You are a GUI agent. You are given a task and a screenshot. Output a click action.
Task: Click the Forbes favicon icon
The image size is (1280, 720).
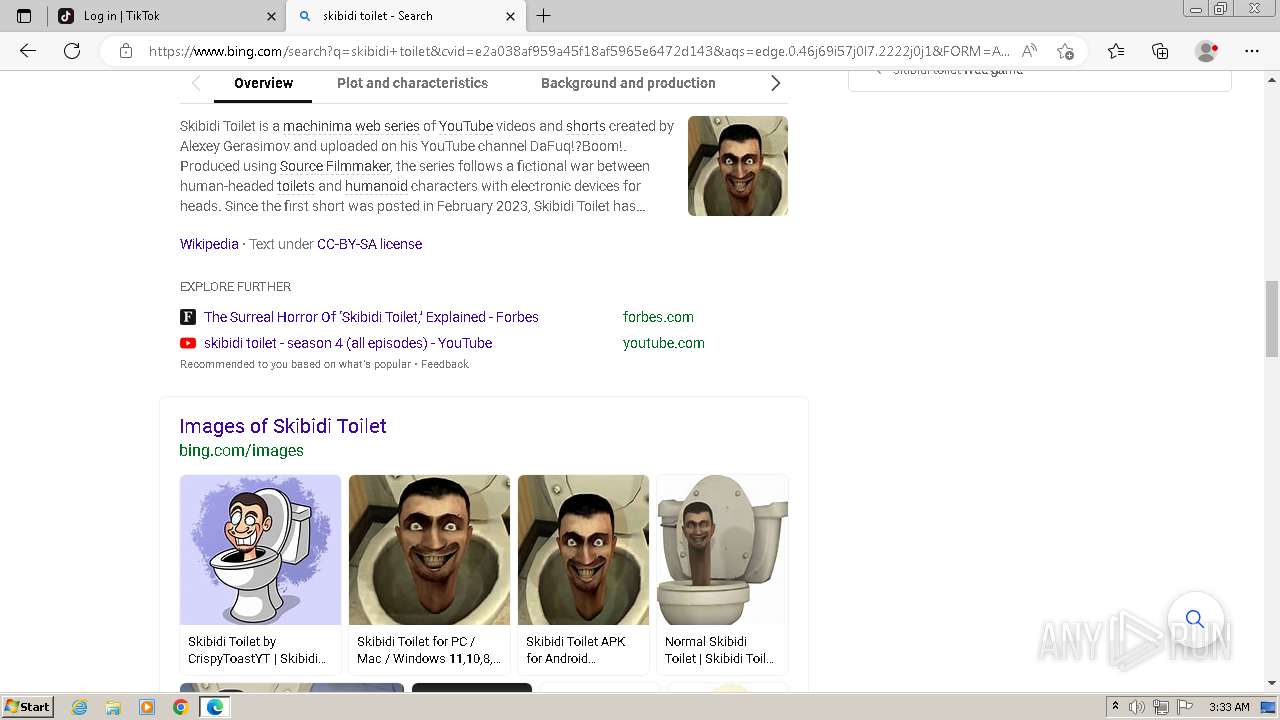(x=187, y=317)
